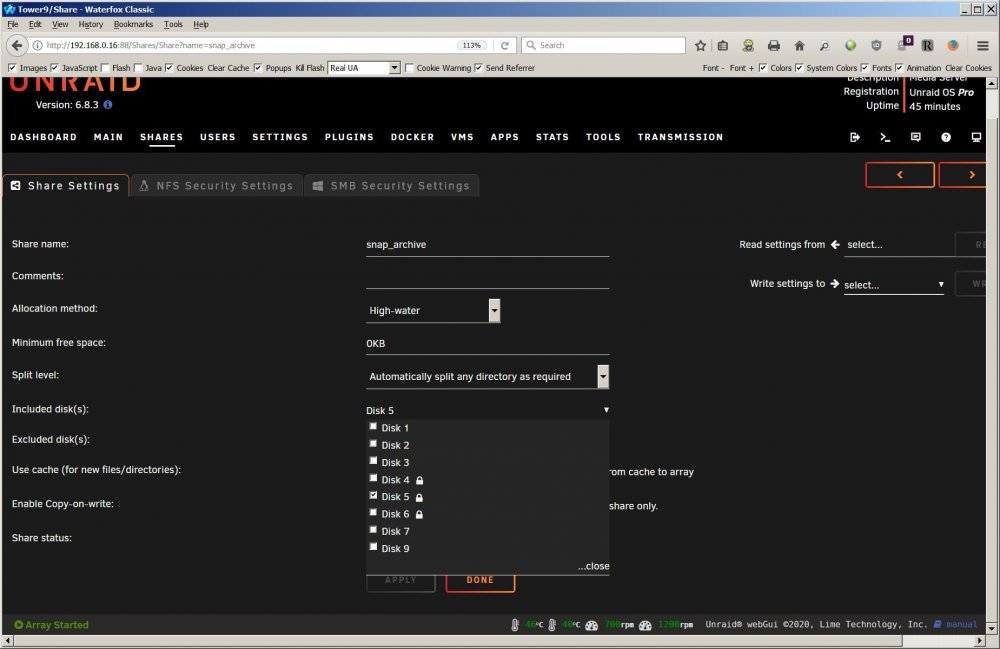Check the Disk 2 checkbox
The image size is (1000, 649).
pyautogui.click(x=373, y=443)
